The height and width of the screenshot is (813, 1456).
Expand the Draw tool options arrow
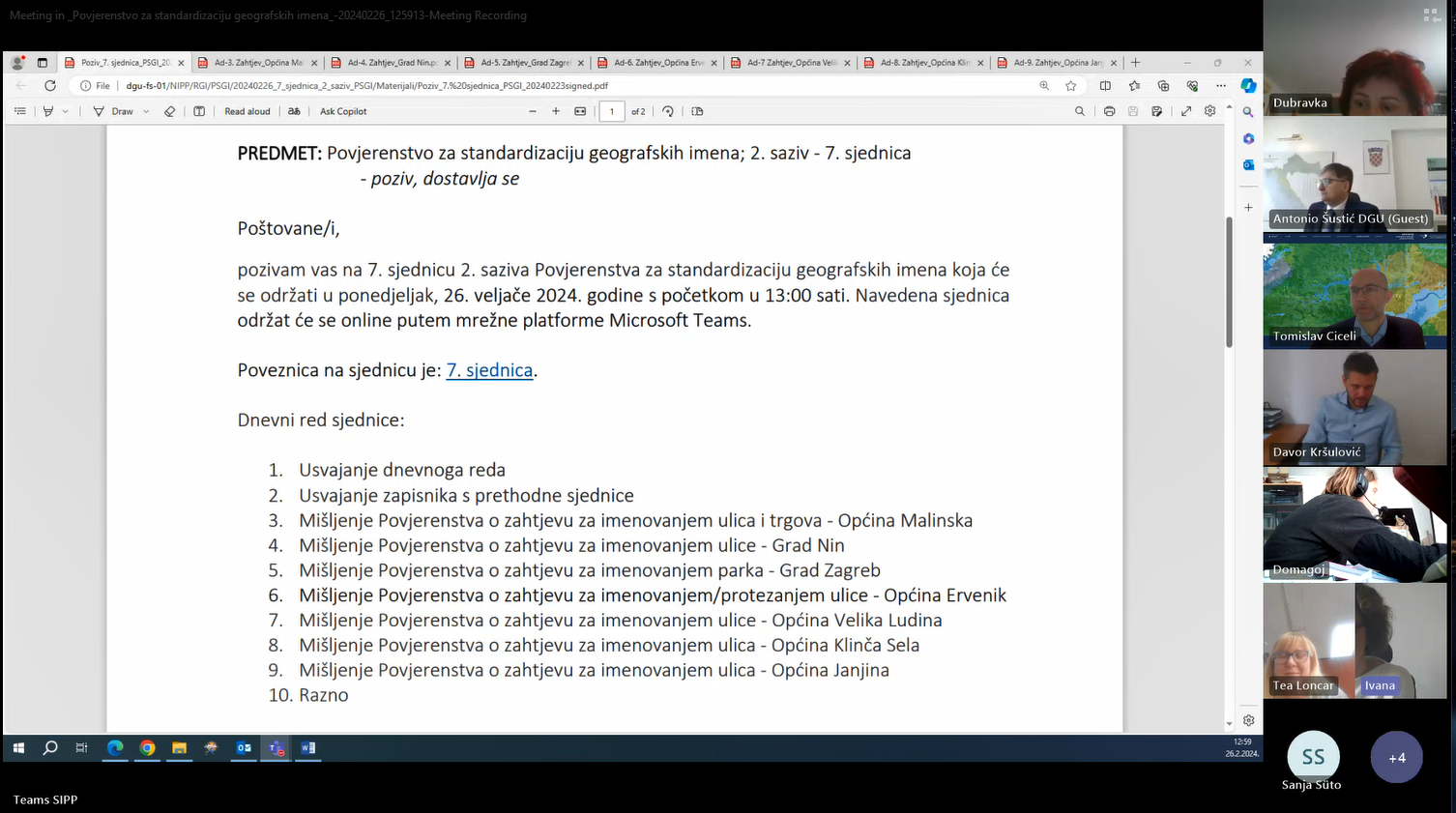(146, 111)
